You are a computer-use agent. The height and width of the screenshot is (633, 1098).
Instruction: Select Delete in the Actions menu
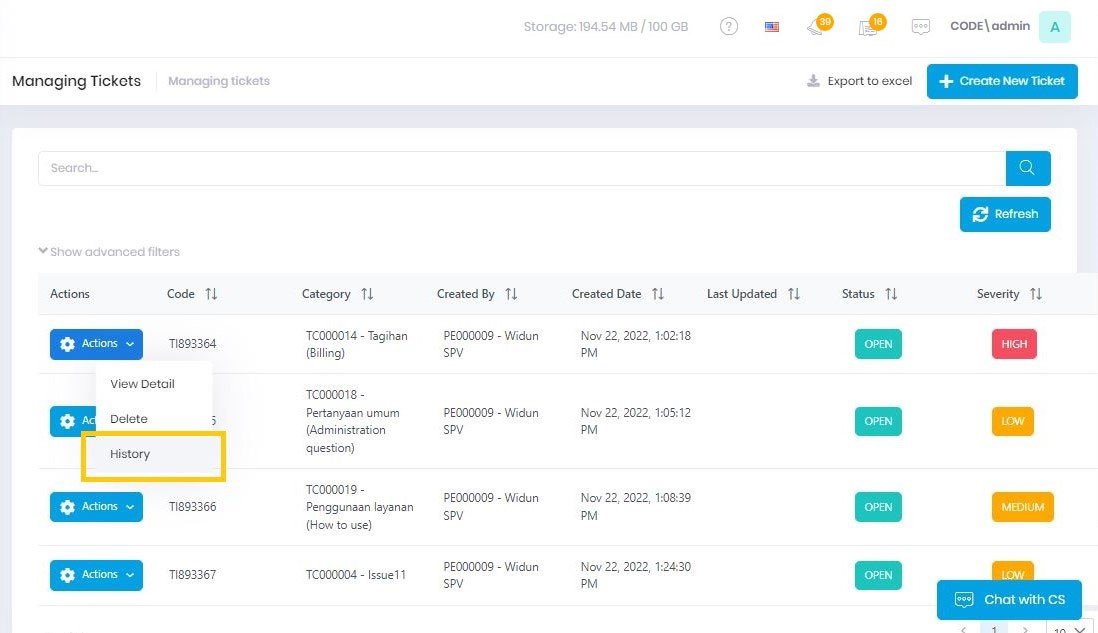129,419
